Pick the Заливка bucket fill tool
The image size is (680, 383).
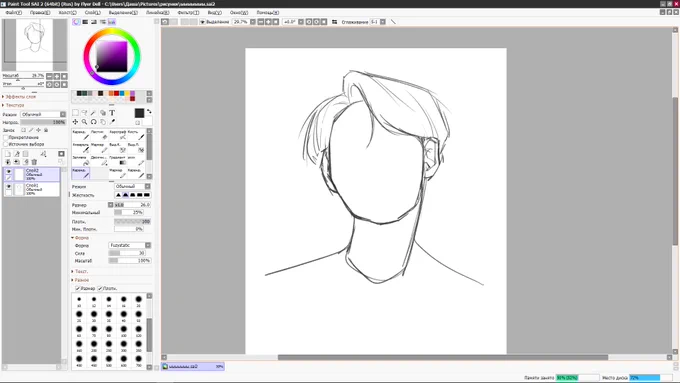pyautogui.click(x=81, y=160)
